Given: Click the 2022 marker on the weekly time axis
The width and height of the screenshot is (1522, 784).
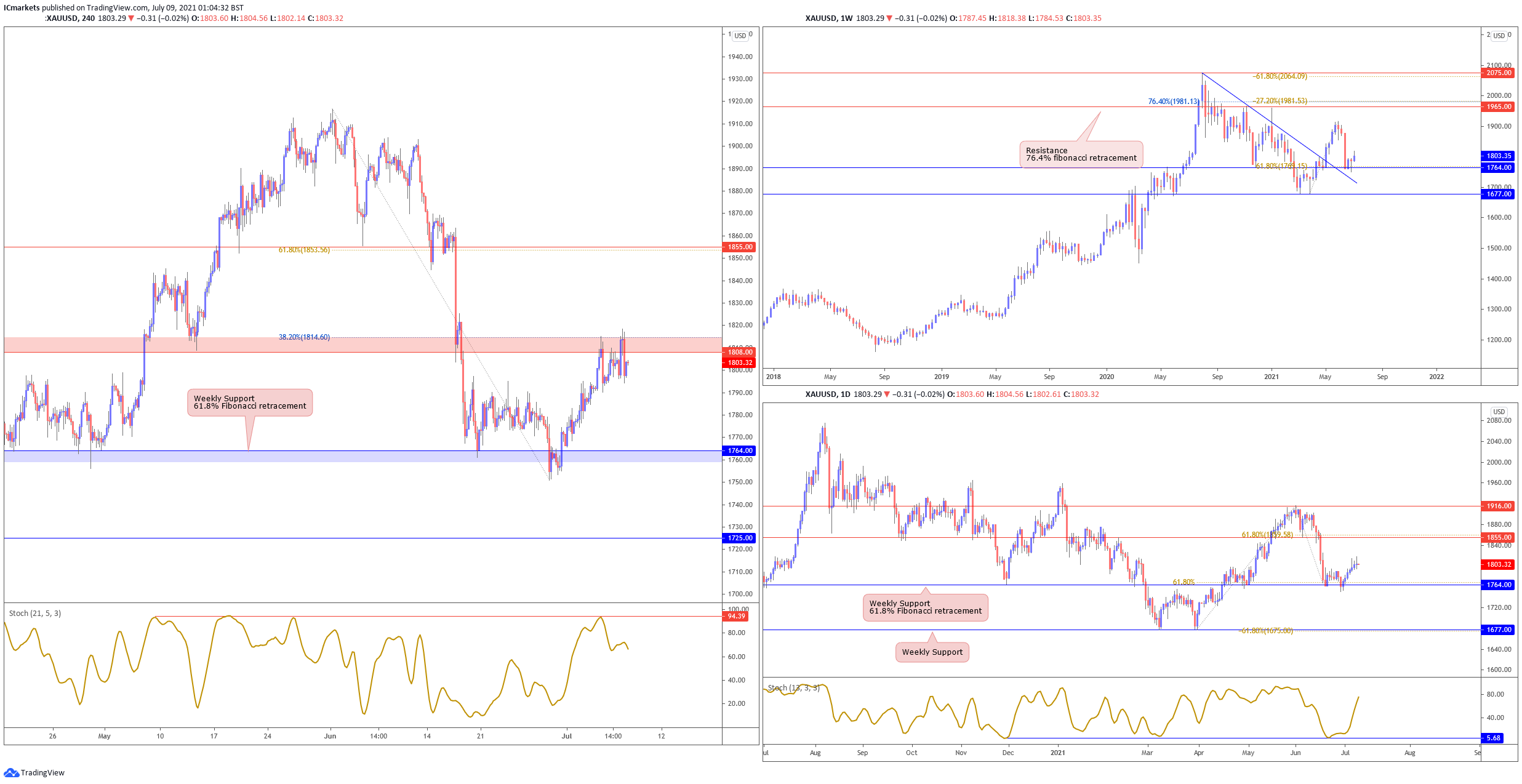Looking at the screenshot, I should pos(1436,377).
